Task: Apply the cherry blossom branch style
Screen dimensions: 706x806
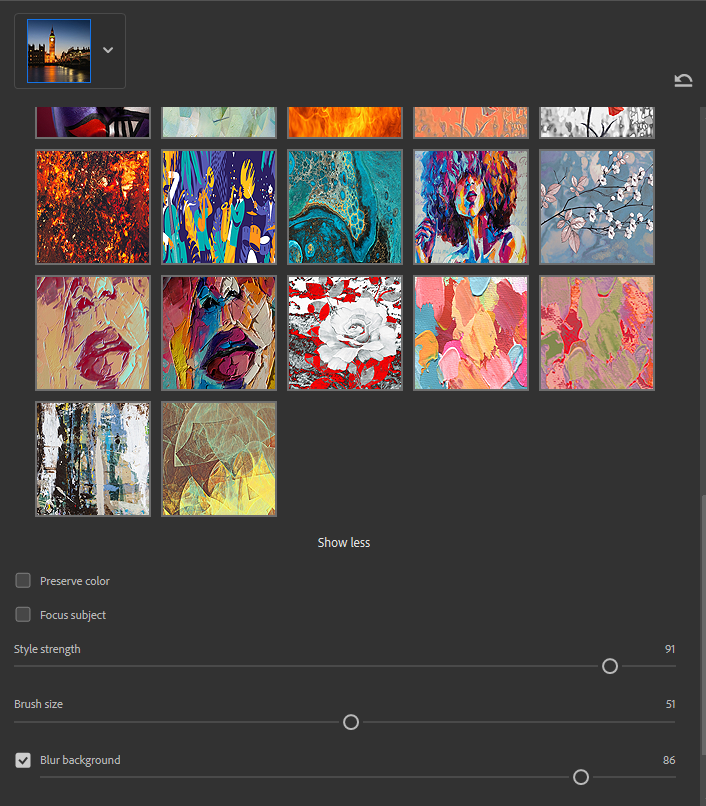Action: click(597, 207)
